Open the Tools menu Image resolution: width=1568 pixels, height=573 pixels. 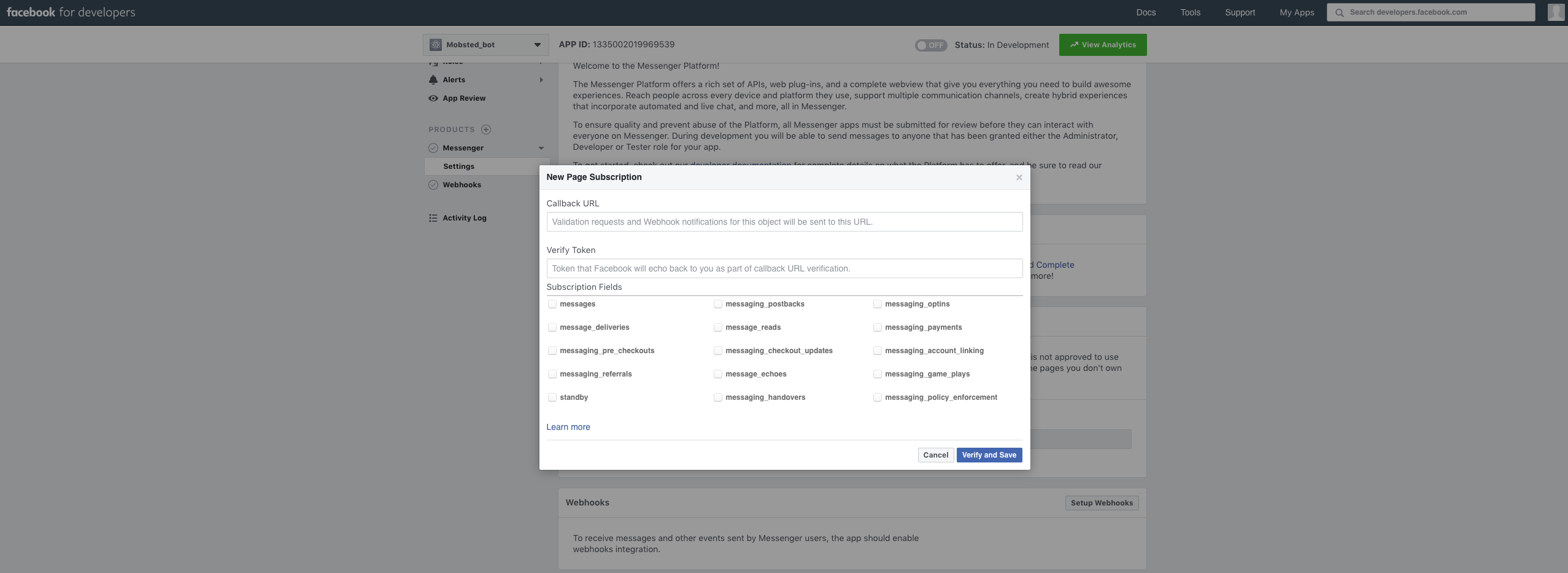coord(1191,12)
